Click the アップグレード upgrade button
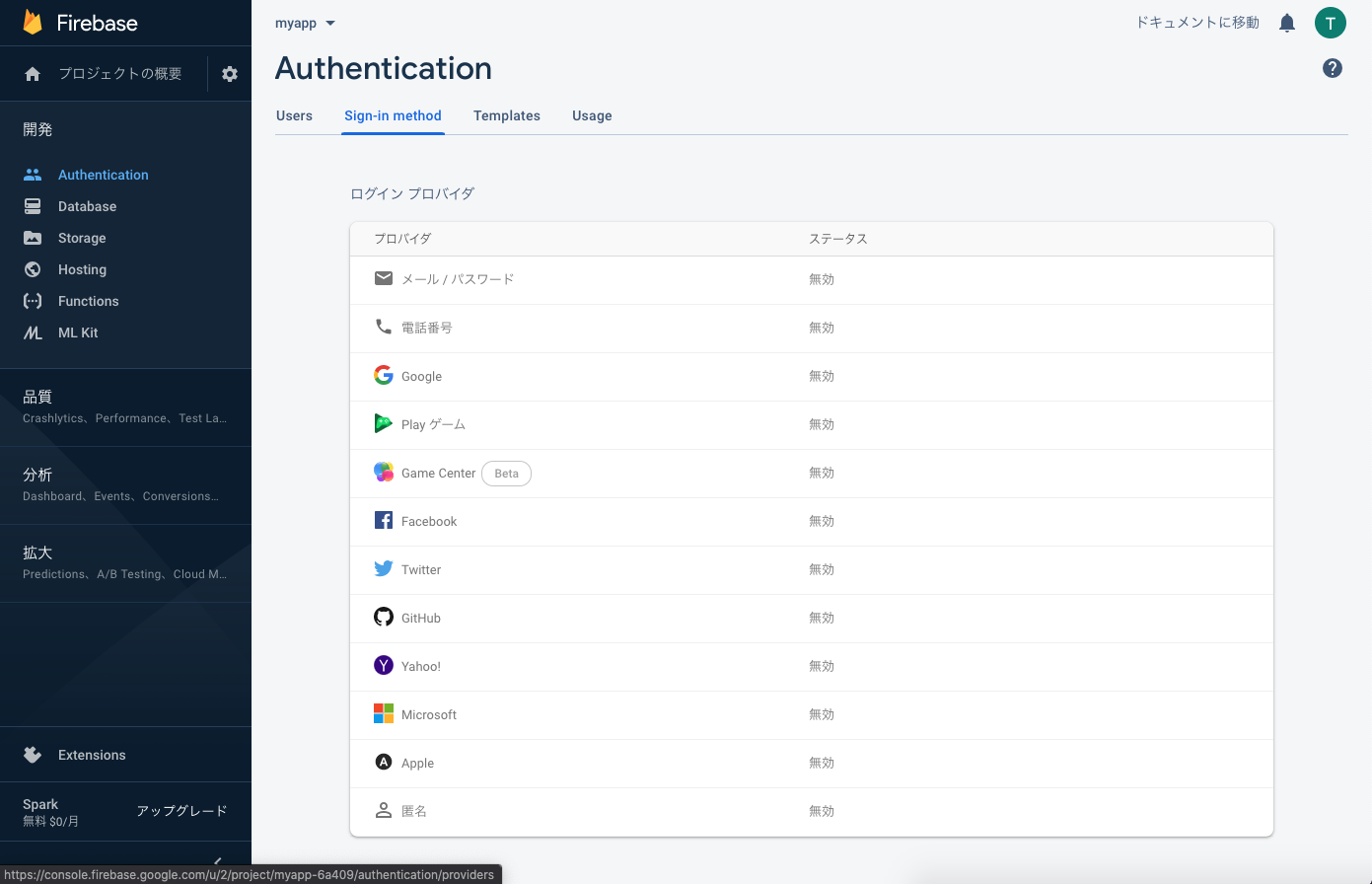Image resolution: width=1372 pixels, height=884 pixels. point(181,811)
